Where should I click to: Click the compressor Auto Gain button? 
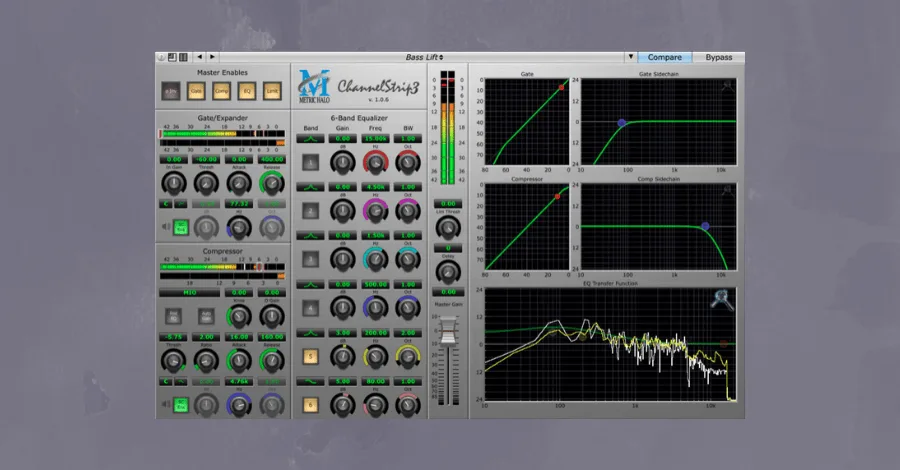click(205, 316)
